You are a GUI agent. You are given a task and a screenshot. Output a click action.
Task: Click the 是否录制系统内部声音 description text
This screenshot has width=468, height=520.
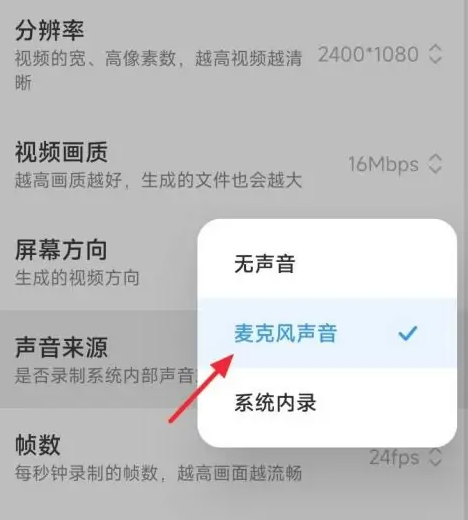(x=106, y=376)
